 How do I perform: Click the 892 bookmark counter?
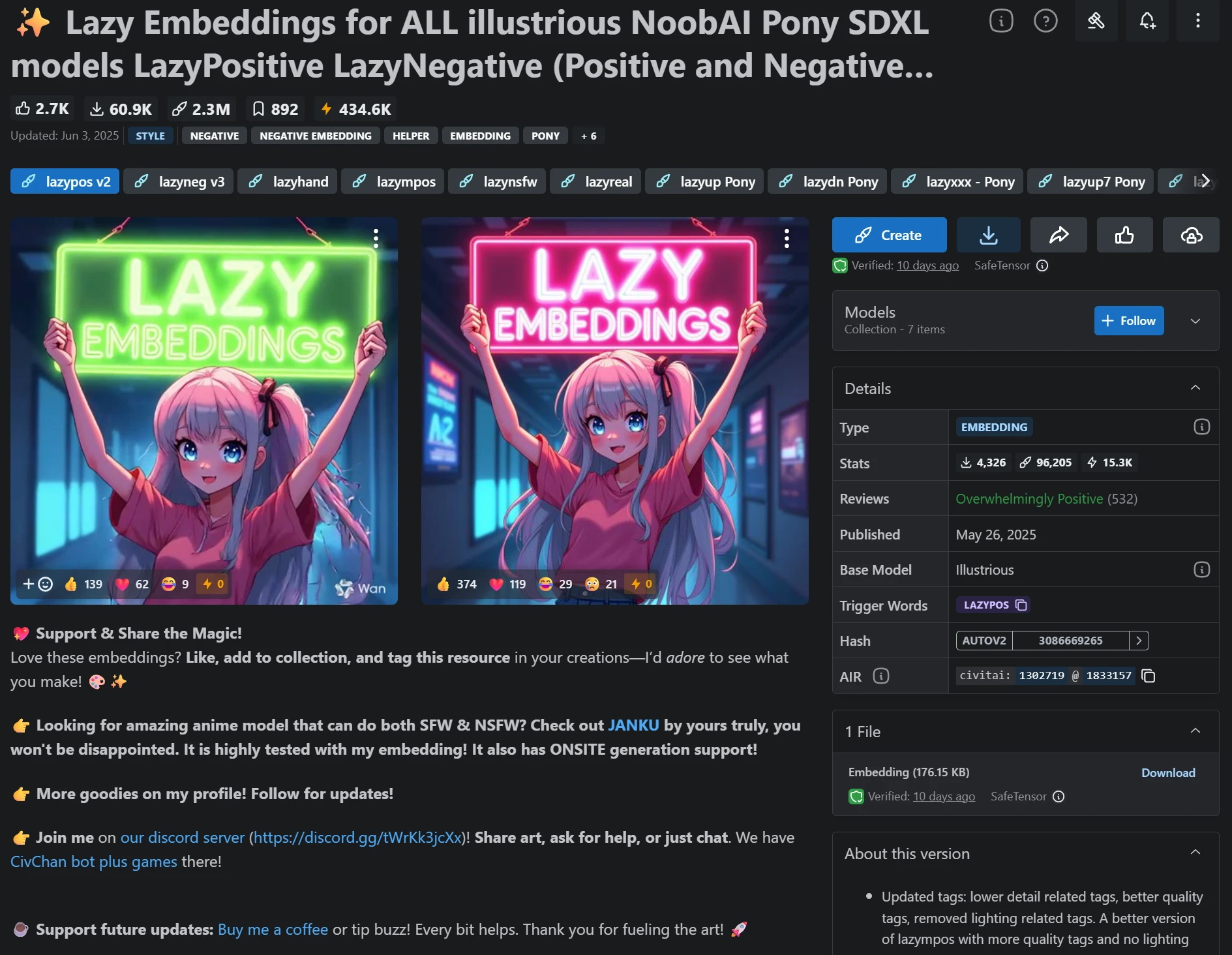(x=275, y=109)
